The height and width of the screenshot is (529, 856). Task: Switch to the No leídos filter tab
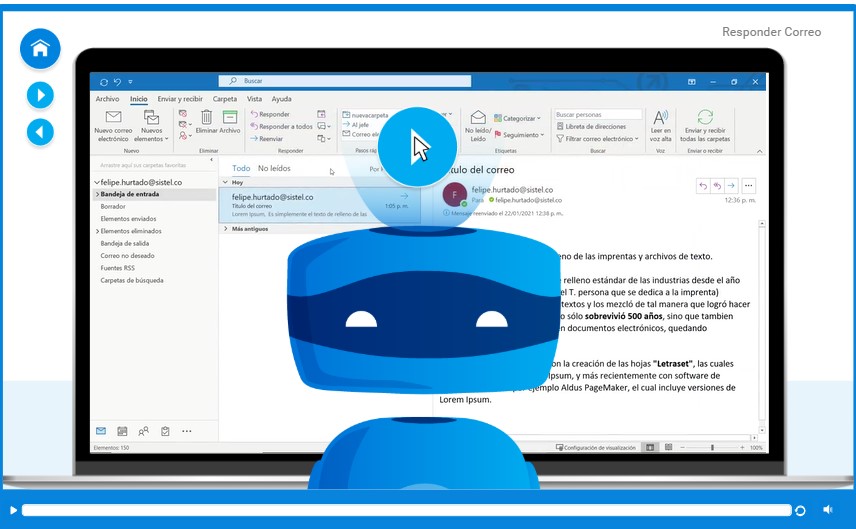pos(274,169)
